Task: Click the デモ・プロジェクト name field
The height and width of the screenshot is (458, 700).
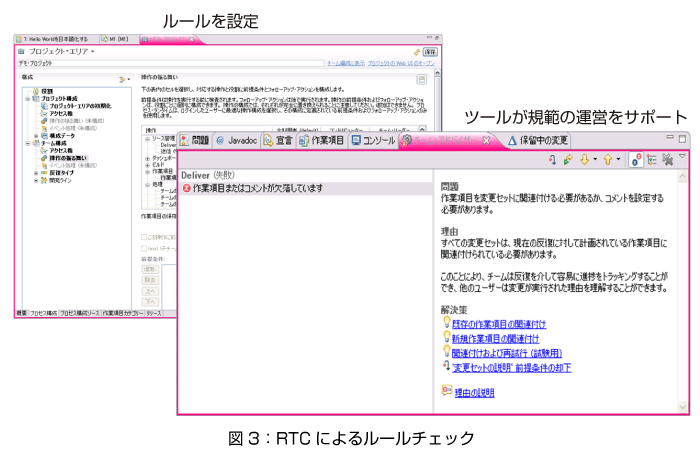Action: click(171, 63)
